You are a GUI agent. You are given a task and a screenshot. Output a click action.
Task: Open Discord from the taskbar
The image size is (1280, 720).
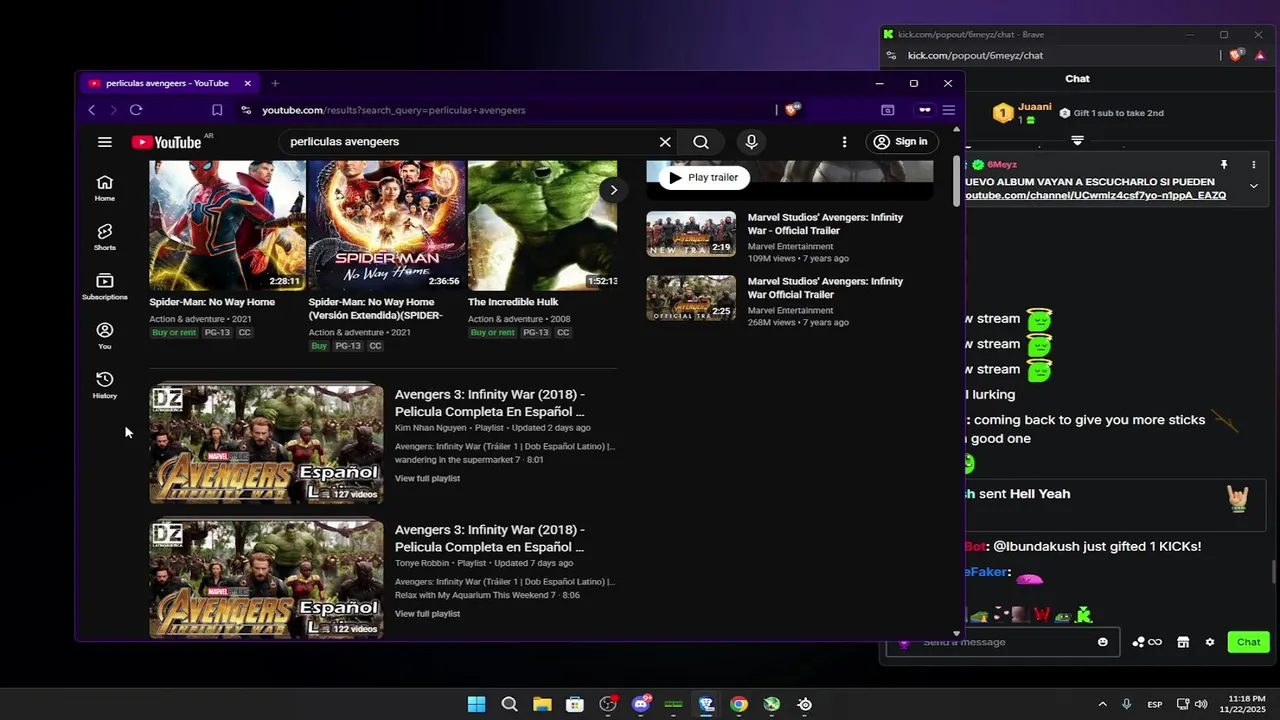(641, 704)
